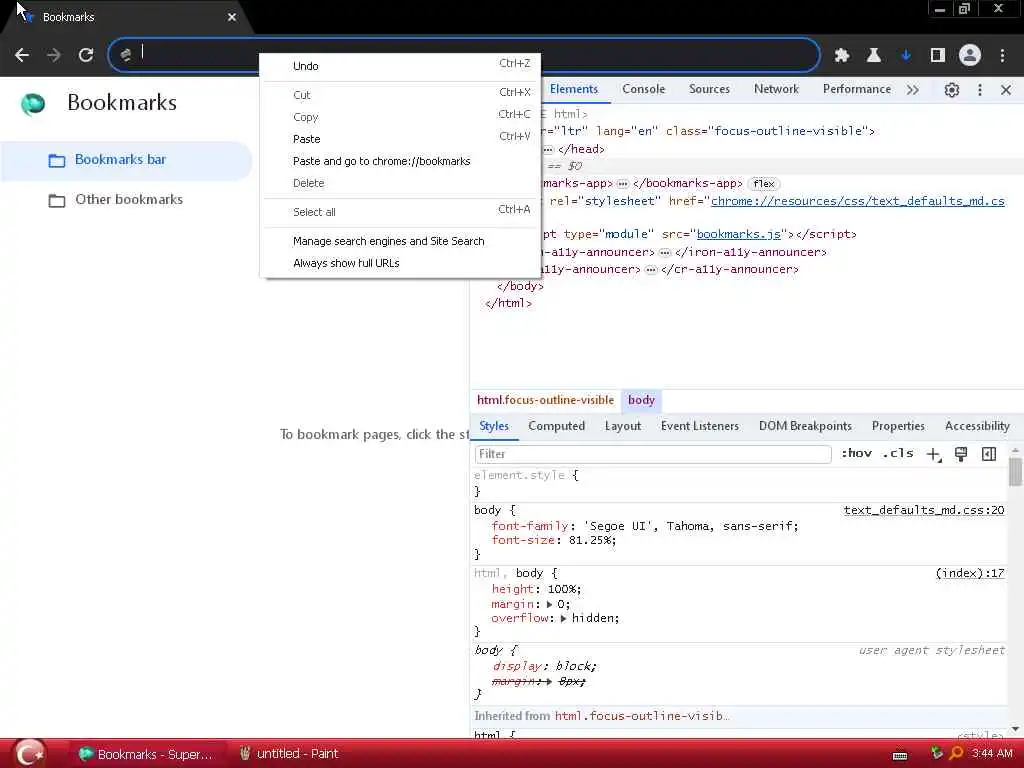Select the body breadcrumb

tap(641, 400)
